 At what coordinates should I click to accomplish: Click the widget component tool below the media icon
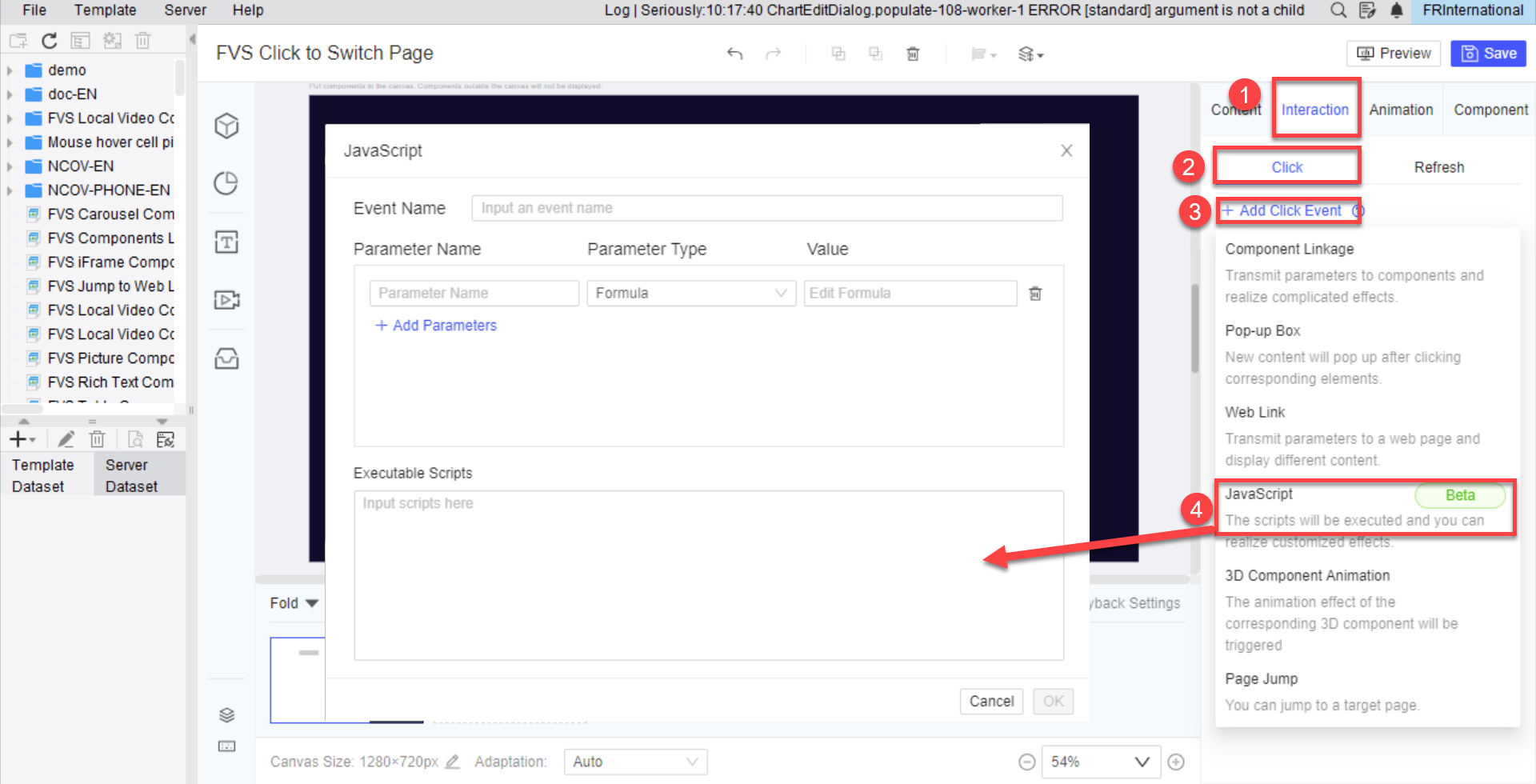tap(226, 358)
